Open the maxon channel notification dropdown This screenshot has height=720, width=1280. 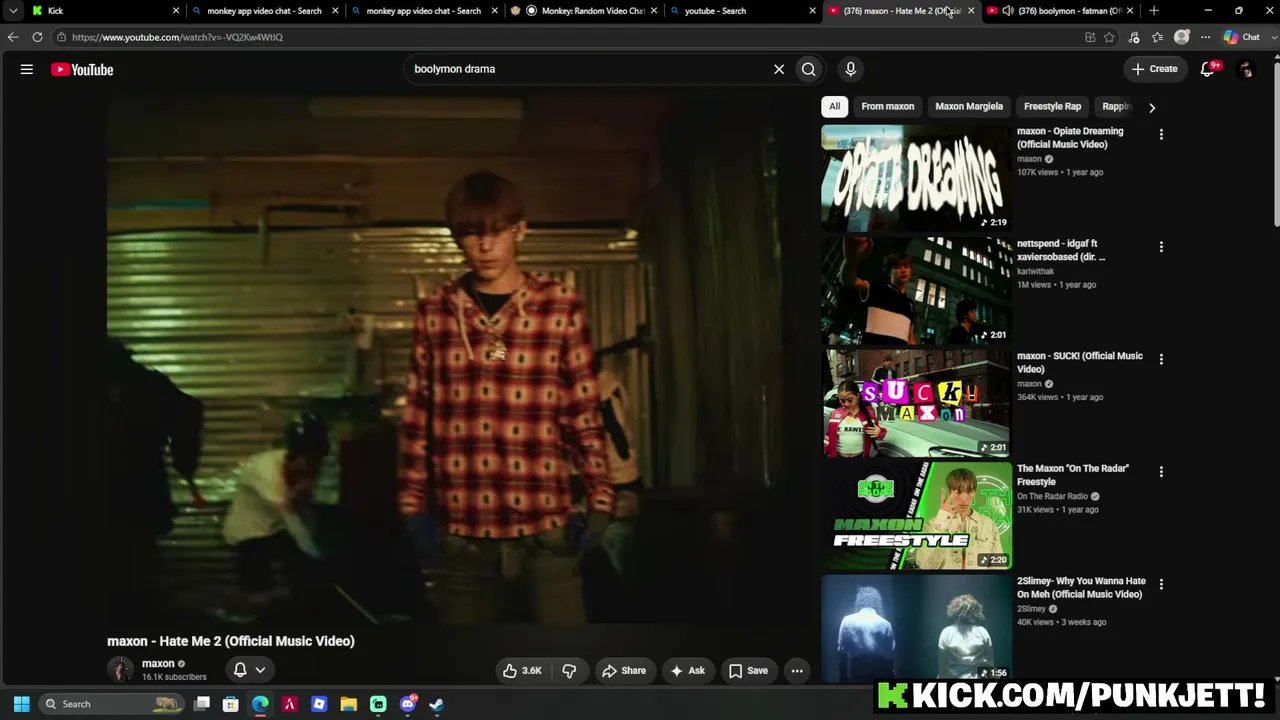[x=249, y=670]
